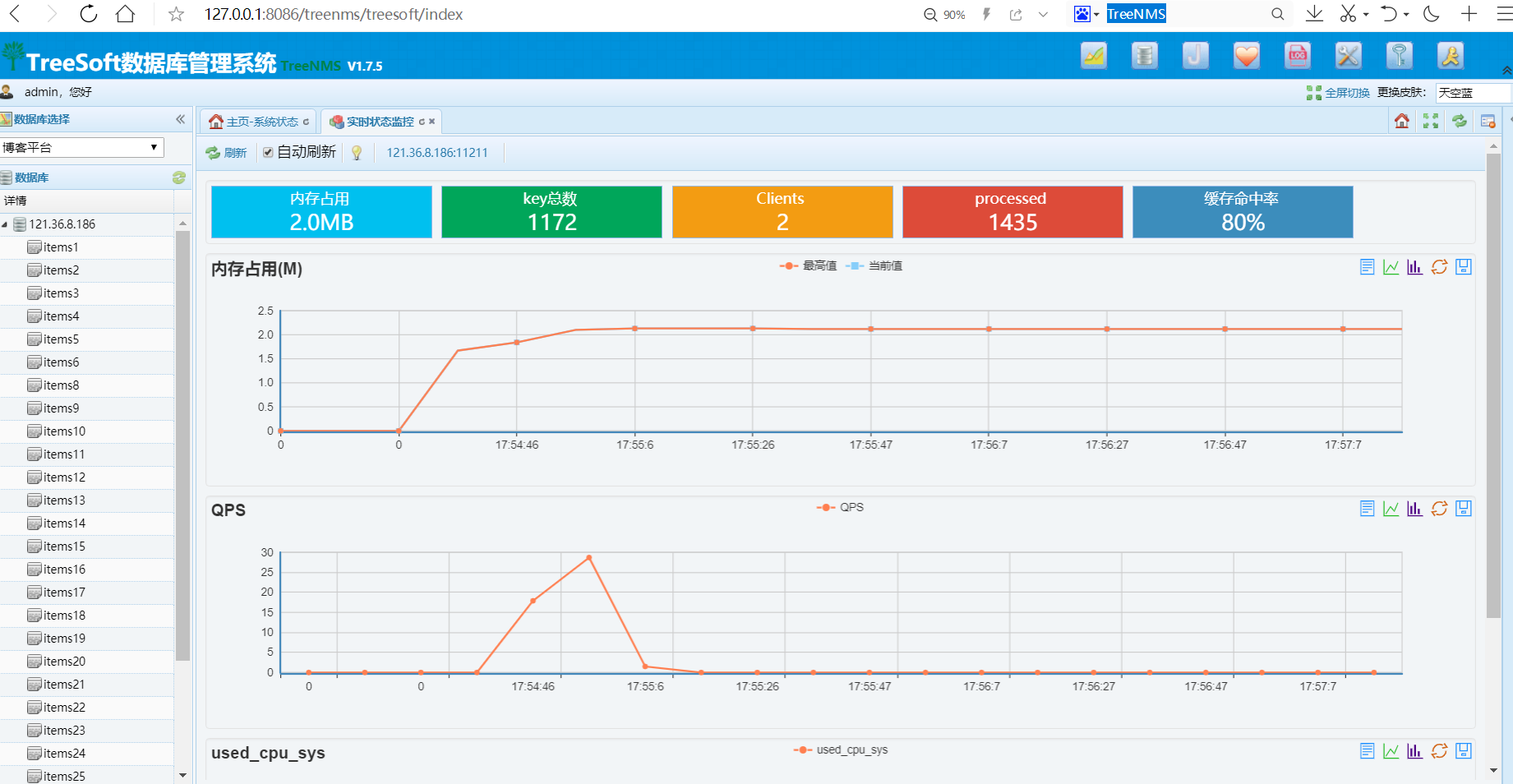Select items10 in the tree
The image size is (1513, 784).
click(x=64, y=431)
